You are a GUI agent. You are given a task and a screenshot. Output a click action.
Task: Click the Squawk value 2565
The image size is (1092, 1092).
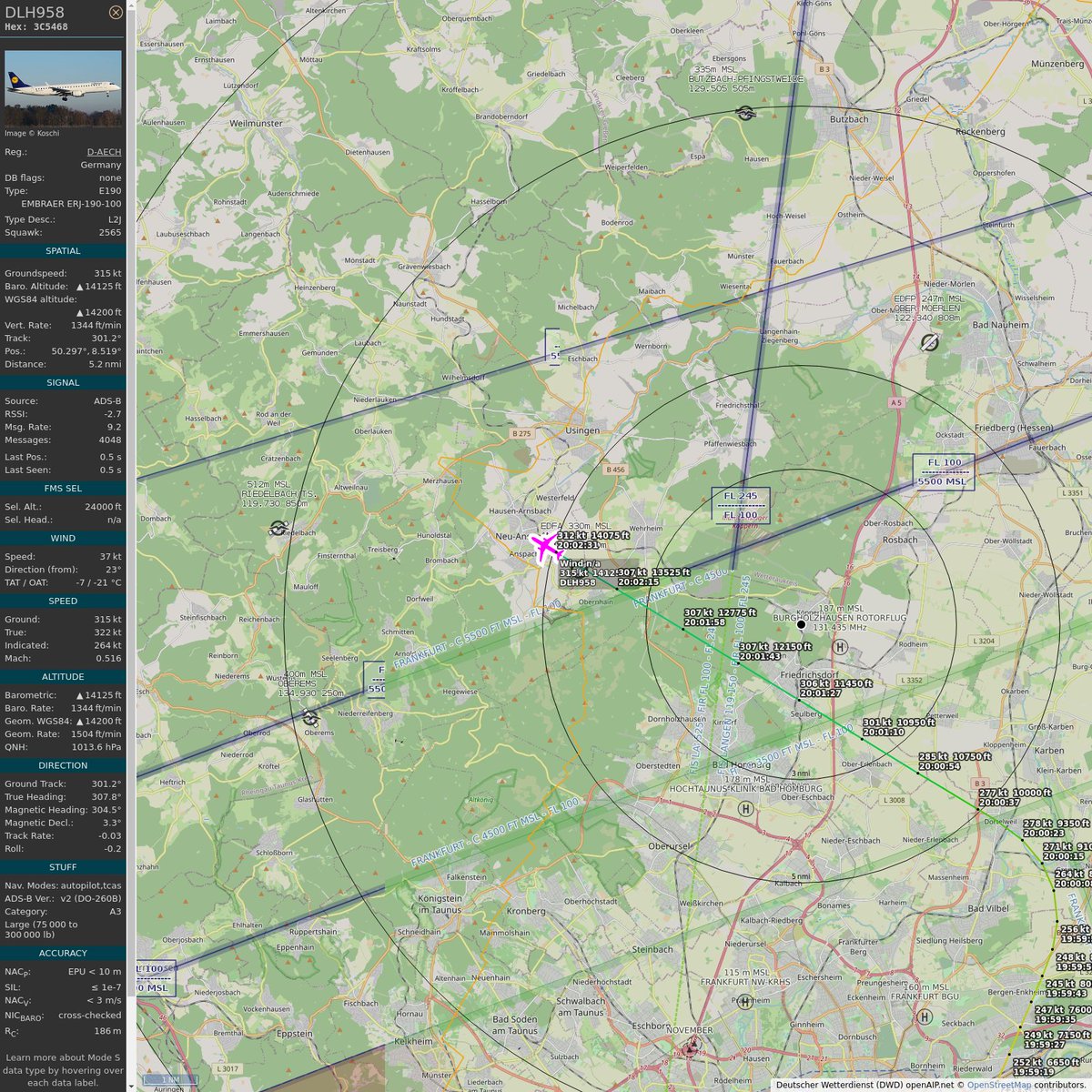(x=110, y=232)
